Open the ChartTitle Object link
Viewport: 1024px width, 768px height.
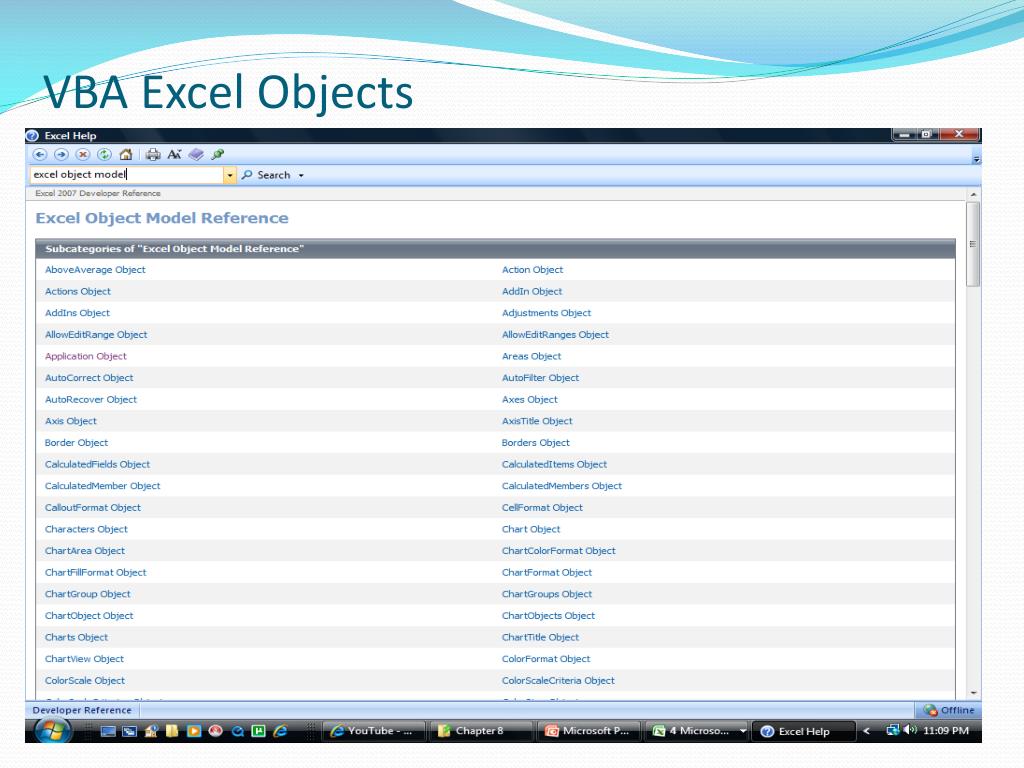tap(540, 637)
